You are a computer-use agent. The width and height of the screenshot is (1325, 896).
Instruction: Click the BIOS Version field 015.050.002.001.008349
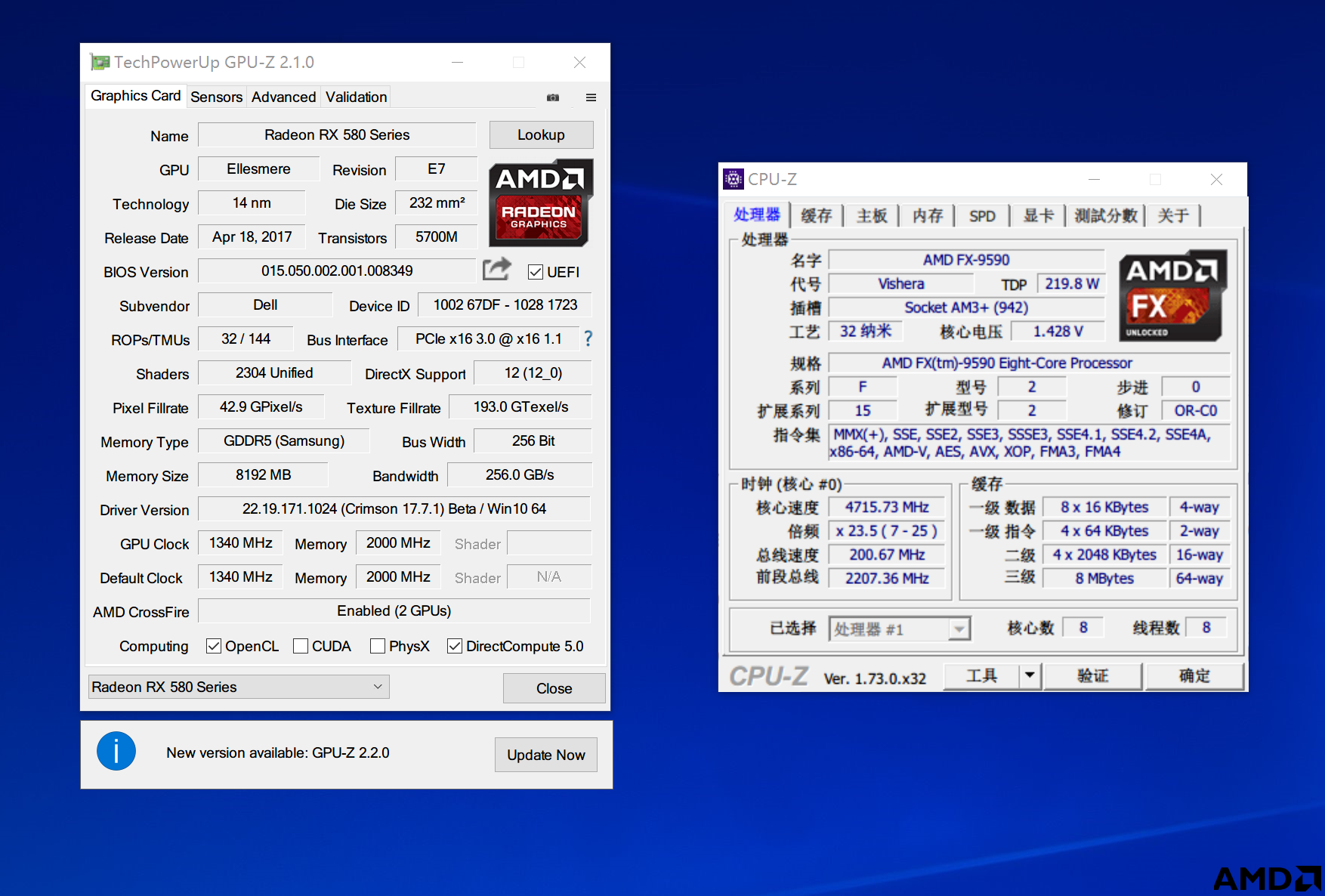click(337, 270)
